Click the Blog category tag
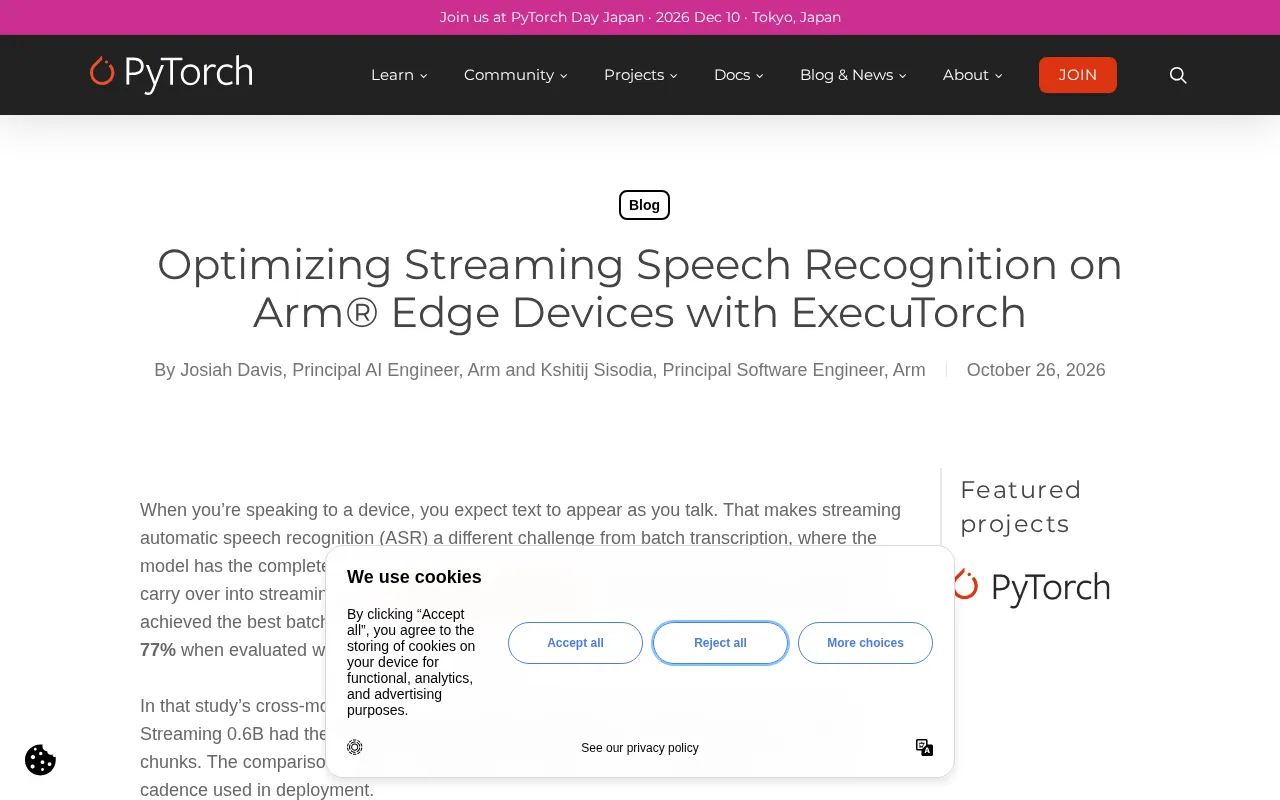This screenshot has width=1280, height=800. [x=644, y=205]
